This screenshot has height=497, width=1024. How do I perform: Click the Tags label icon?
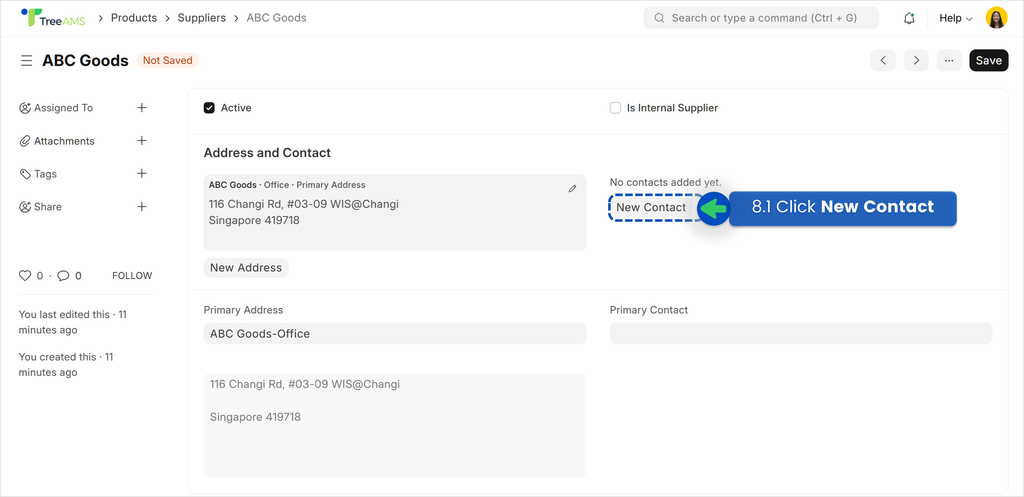click(x=25, y=174)
